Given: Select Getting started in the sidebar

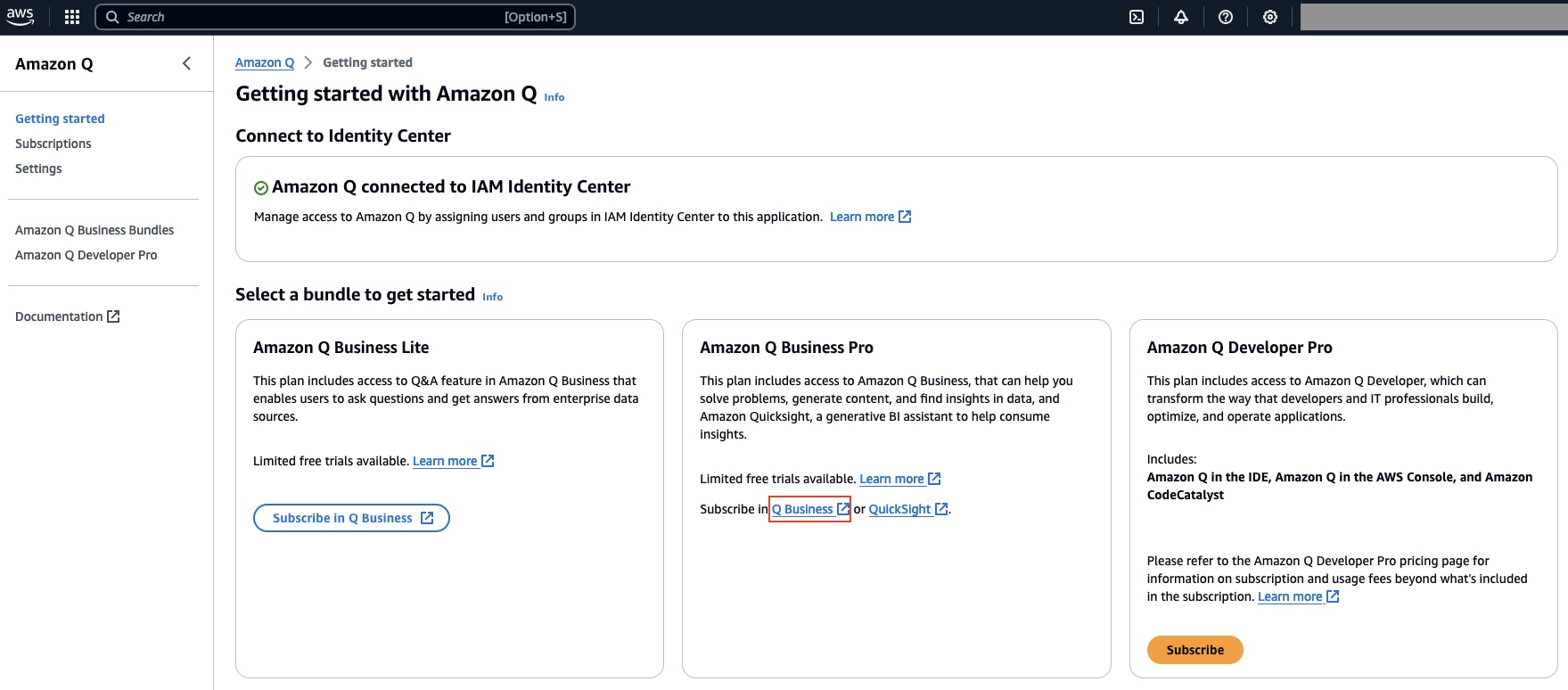Looking at the screenshot, I should click(60, 119).
